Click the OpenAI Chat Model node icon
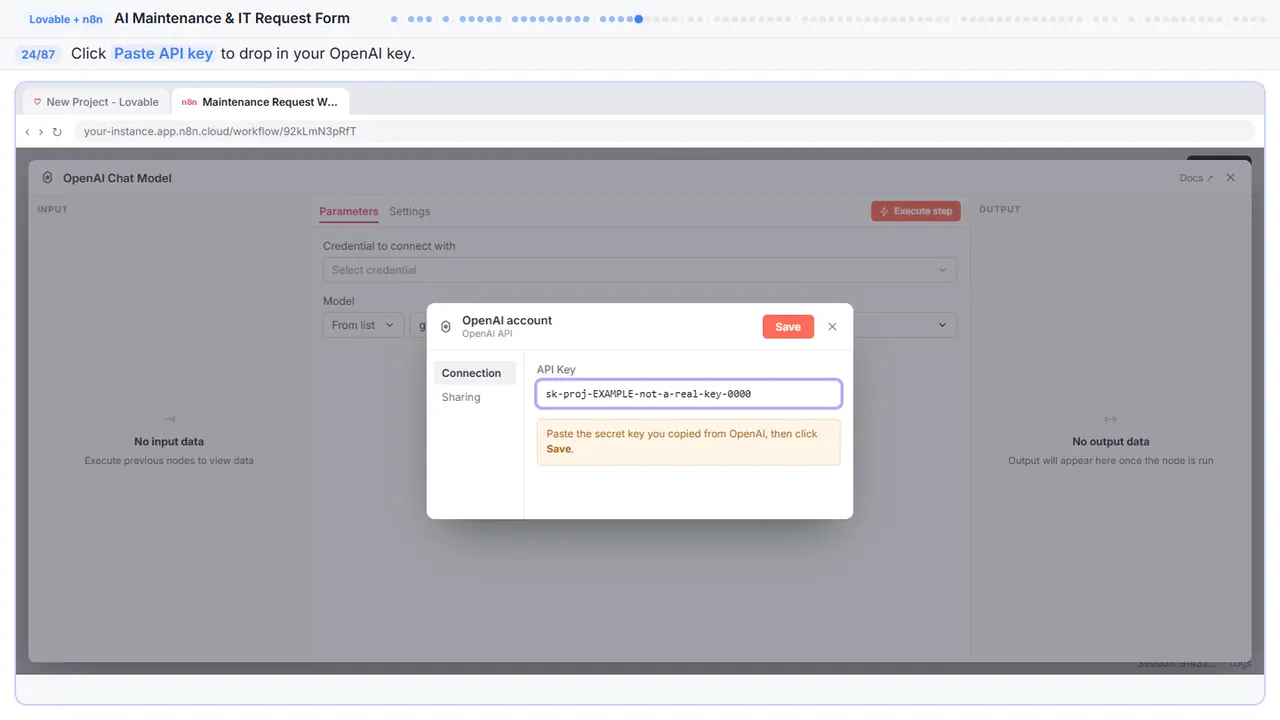 point(48,178)
